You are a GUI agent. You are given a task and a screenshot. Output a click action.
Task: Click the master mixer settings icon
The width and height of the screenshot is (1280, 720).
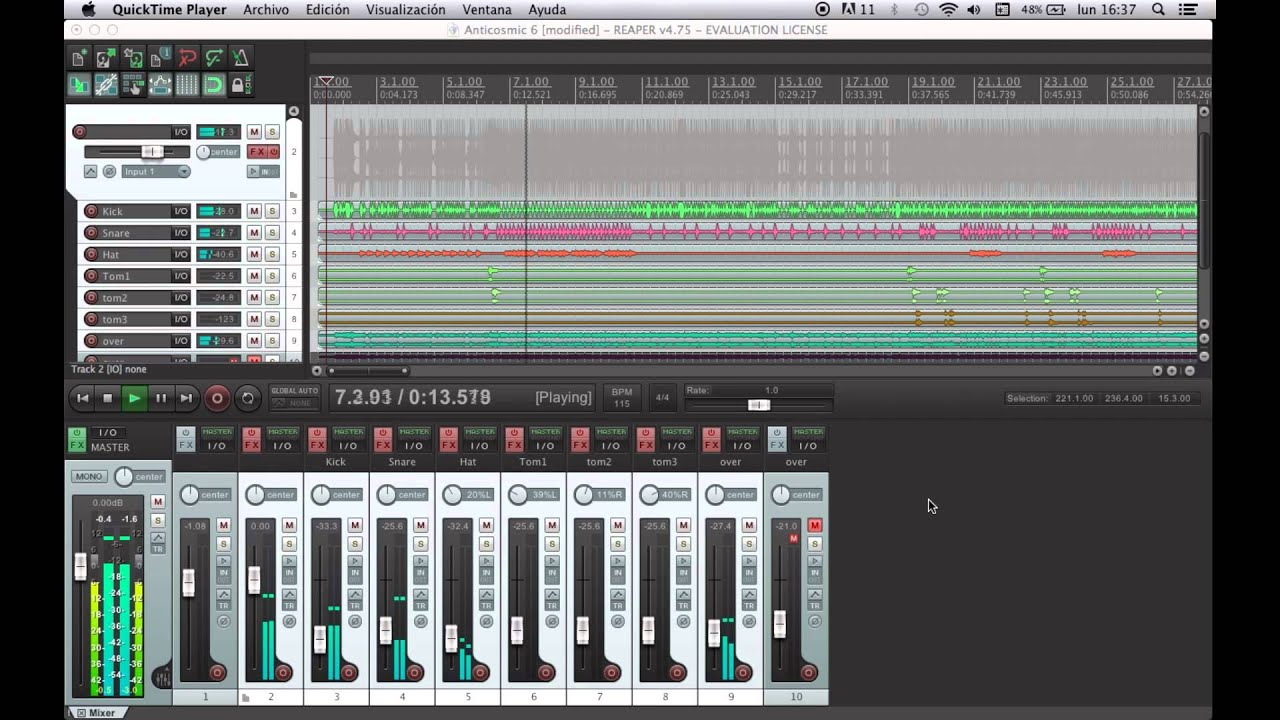point(161,678)
